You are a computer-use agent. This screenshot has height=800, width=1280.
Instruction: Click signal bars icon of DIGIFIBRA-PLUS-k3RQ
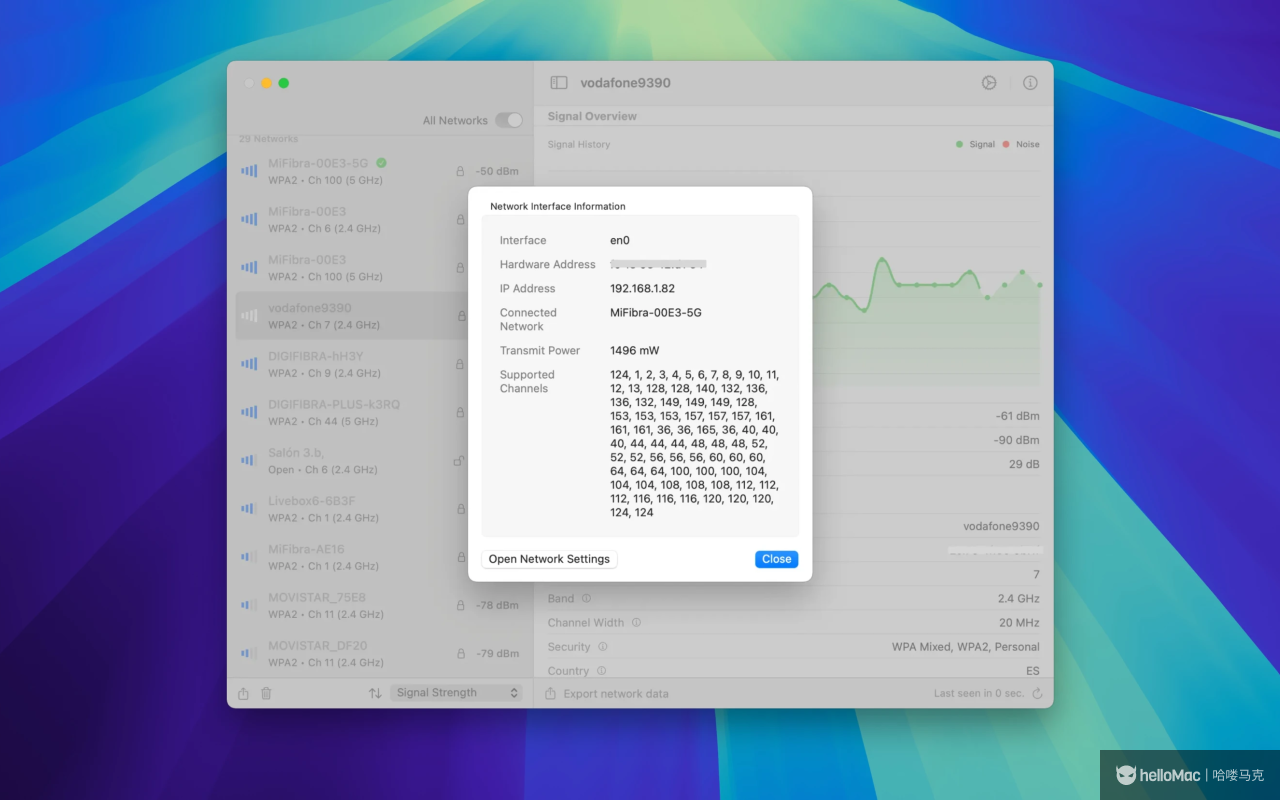(249, 412)
